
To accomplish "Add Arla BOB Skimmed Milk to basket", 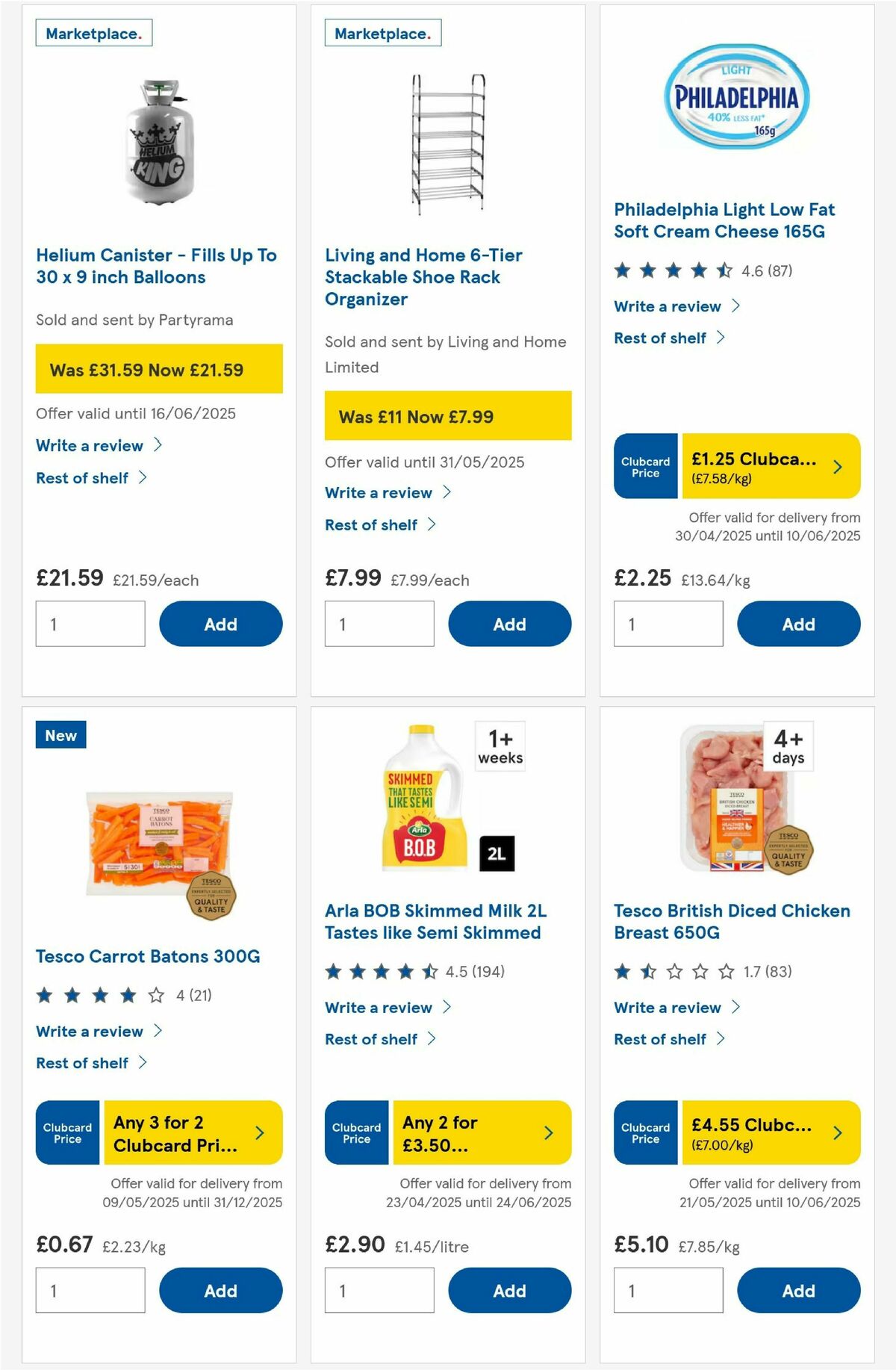I will coord(509,1290).
